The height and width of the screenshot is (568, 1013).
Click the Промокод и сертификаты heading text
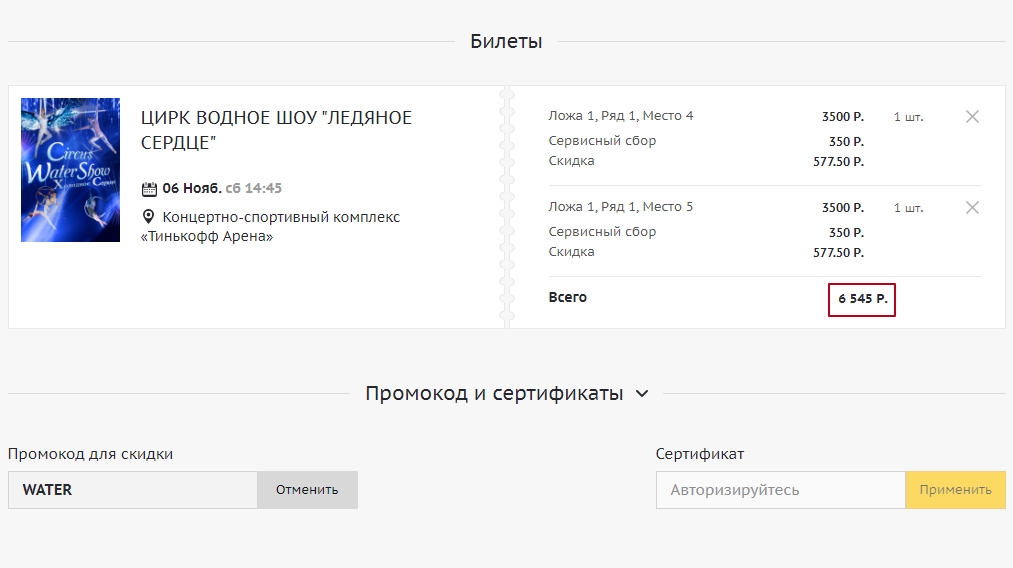(x=494, y=393)
